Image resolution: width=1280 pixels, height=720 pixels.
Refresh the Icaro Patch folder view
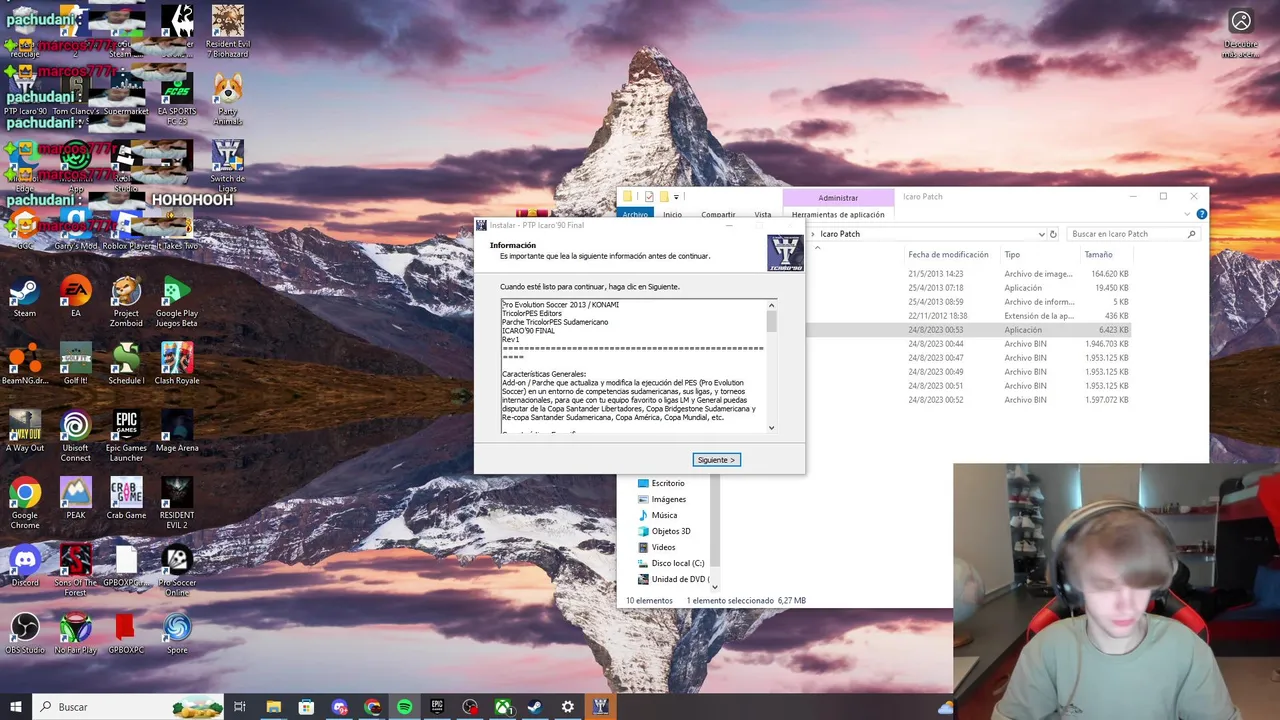pos(1053,234)
